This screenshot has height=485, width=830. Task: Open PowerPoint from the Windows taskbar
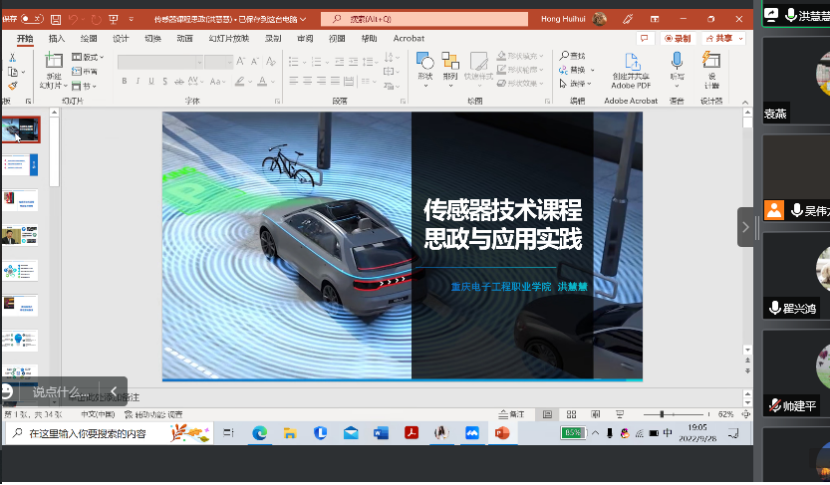coord(502,433)
